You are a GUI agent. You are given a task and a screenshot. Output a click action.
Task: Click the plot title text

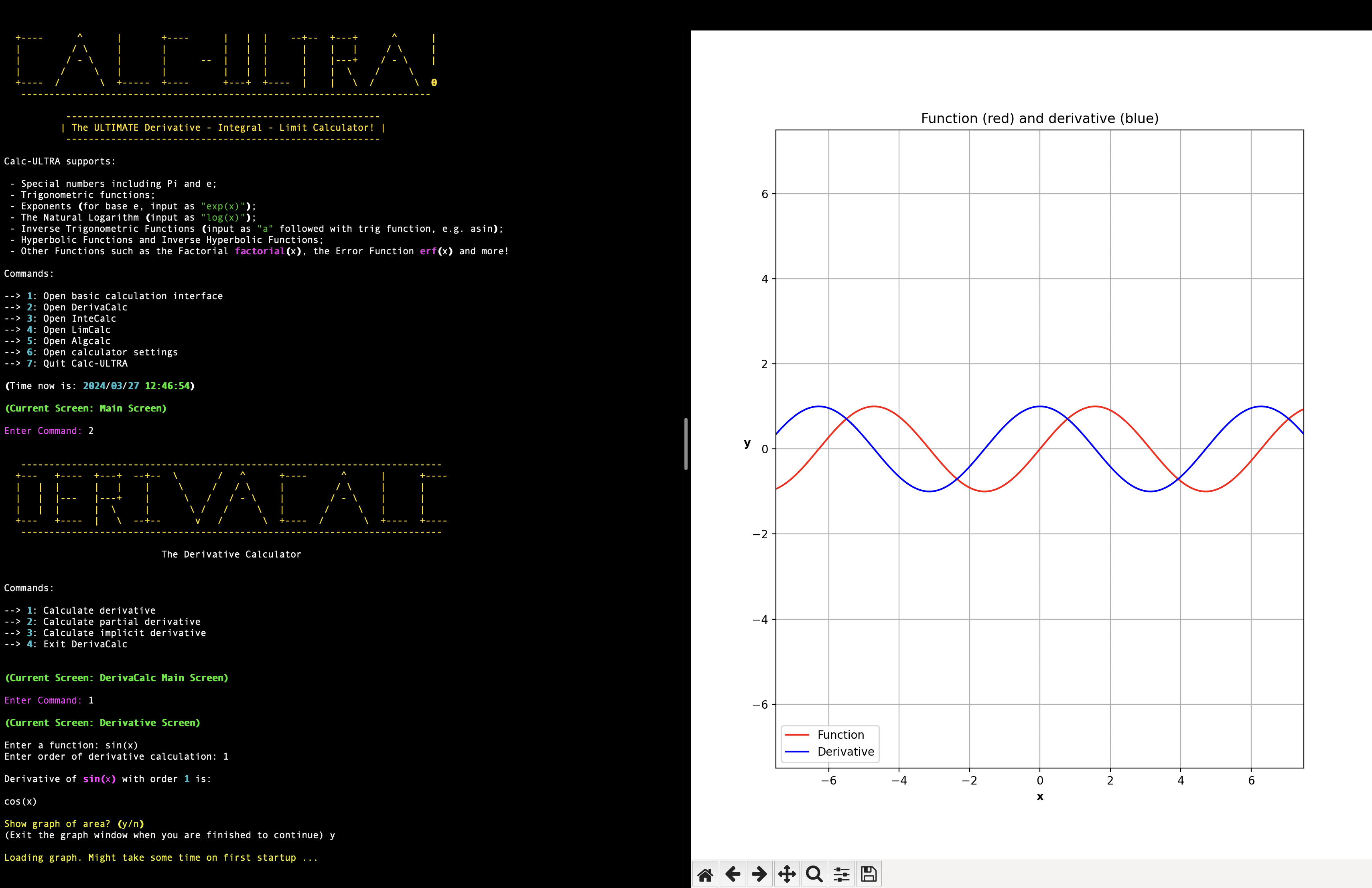point(1039,118)
